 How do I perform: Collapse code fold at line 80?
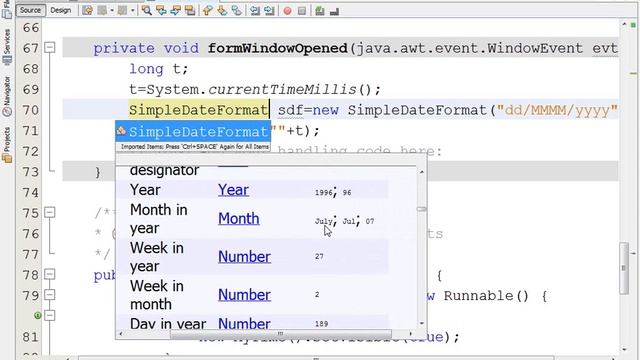49,315
